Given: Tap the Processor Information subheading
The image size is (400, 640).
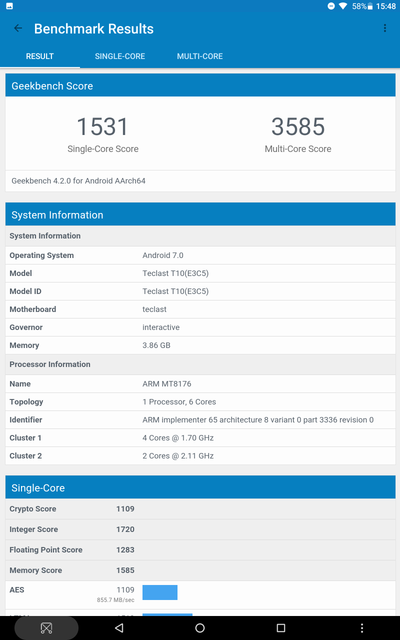Looking at the screenshot, I should point(50,364).
